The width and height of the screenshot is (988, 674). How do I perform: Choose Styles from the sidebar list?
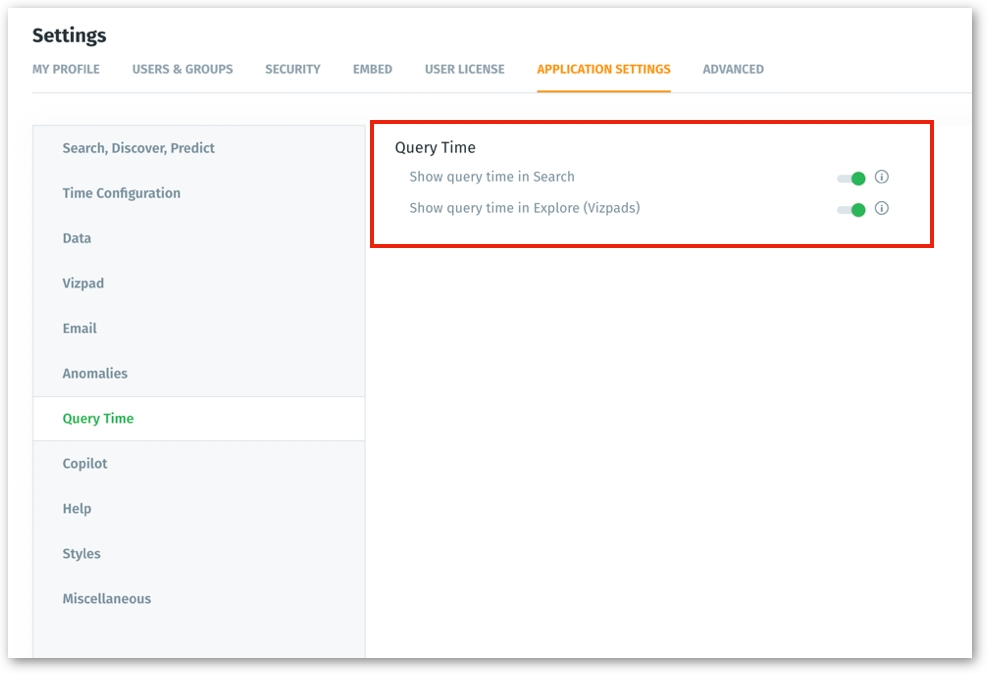[81, 553]
